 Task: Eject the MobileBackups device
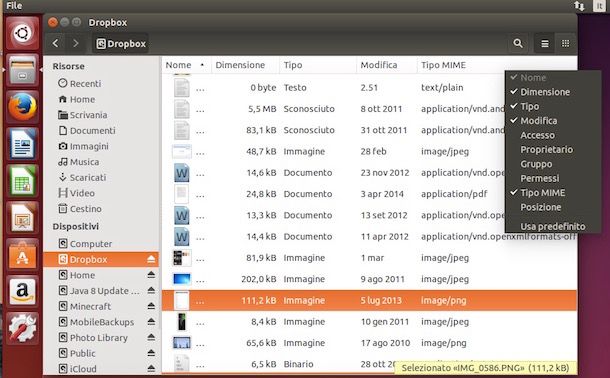pos(151,322)
